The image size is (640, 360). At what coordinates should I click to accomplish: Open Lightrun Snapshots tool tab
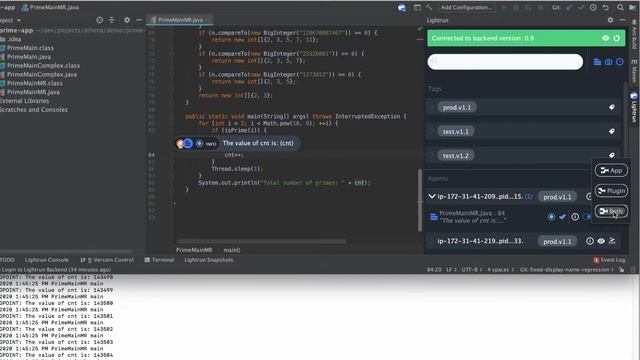[209, 260]
